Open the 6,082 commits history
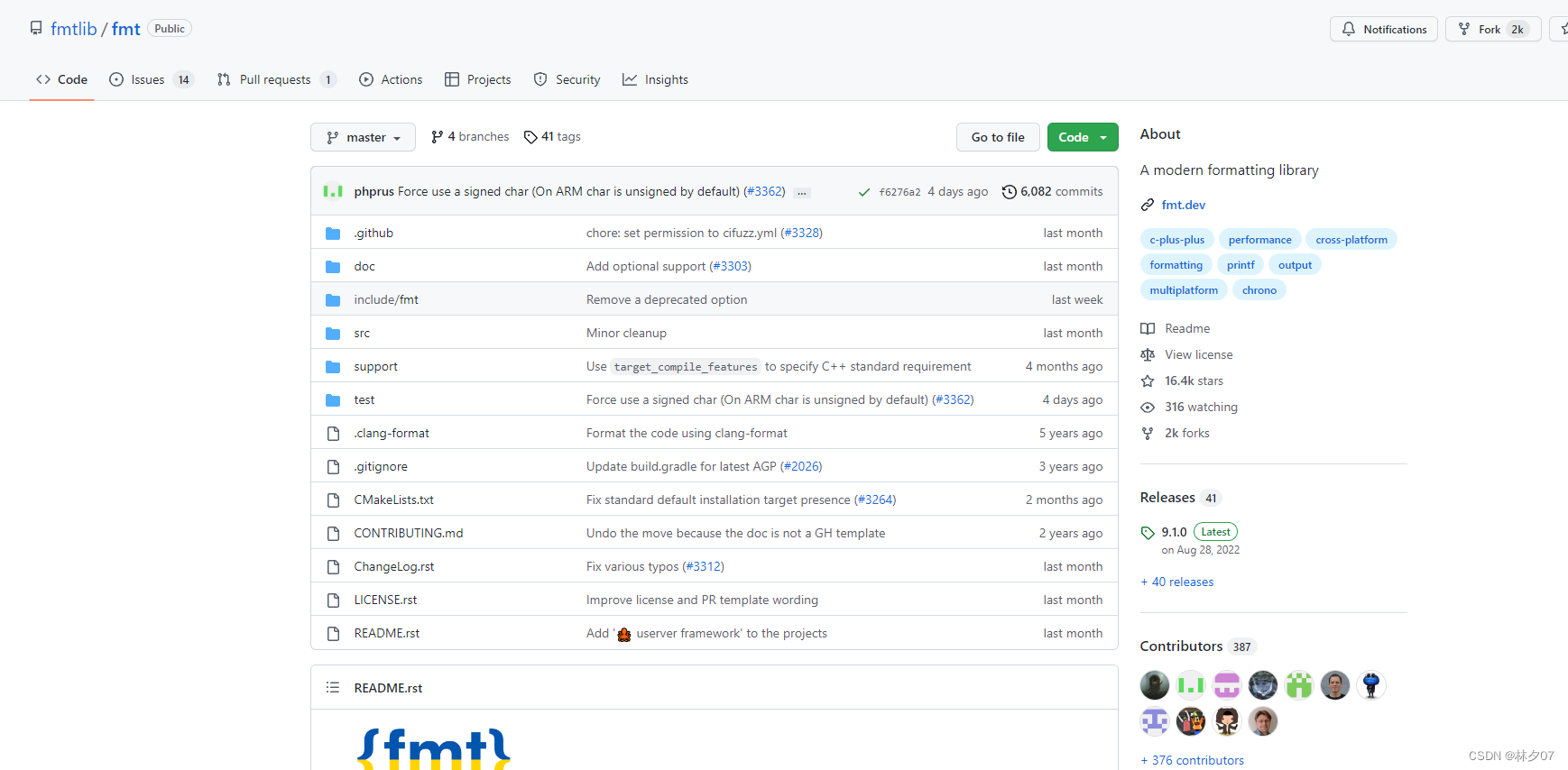 coord(1052,191)
